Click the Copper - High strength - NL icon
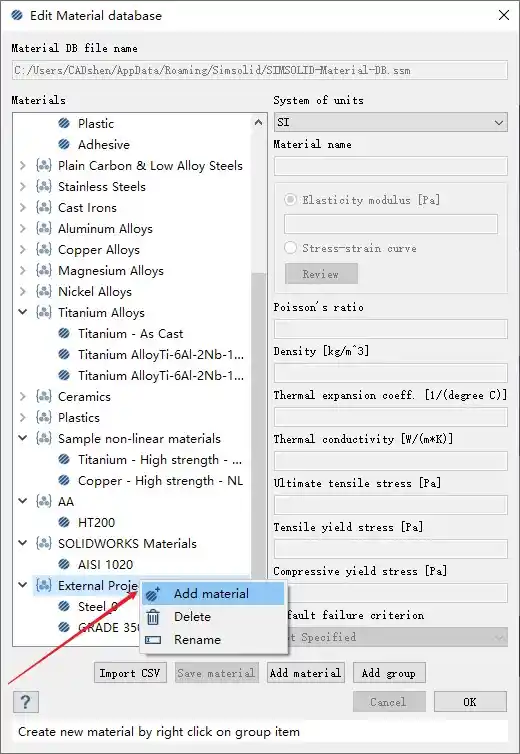 pyautogui.click(x=64, y=480)
